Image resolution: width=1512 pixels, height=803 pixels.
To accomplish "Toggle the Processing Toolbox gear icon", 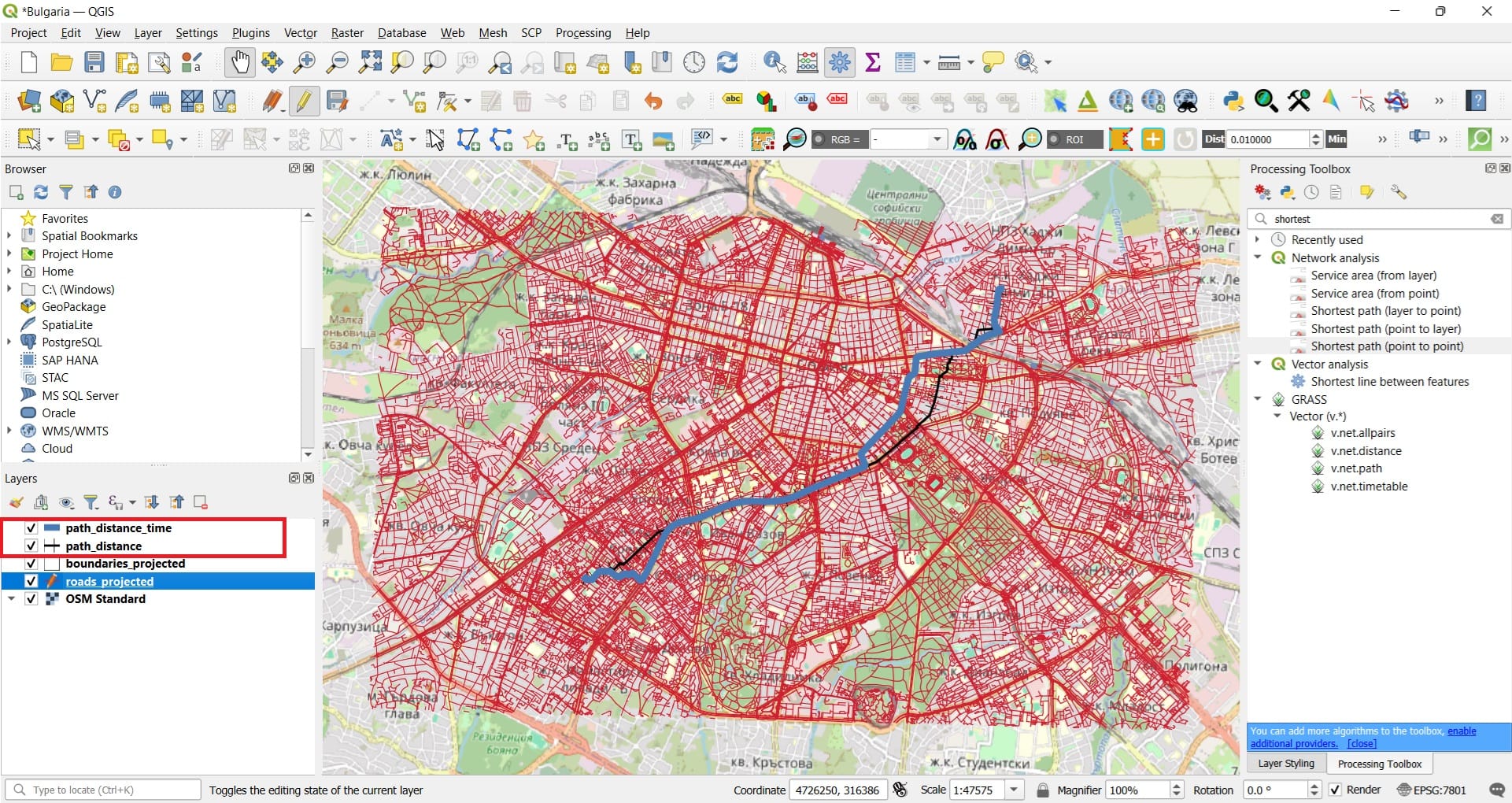I will (x=840, y=62).
